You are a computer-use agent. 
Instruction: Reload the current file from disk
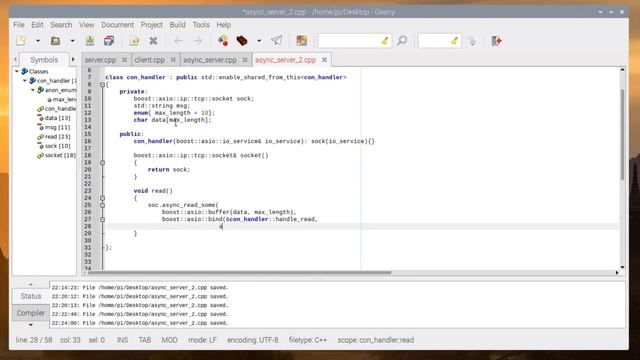tap(134, 40)
